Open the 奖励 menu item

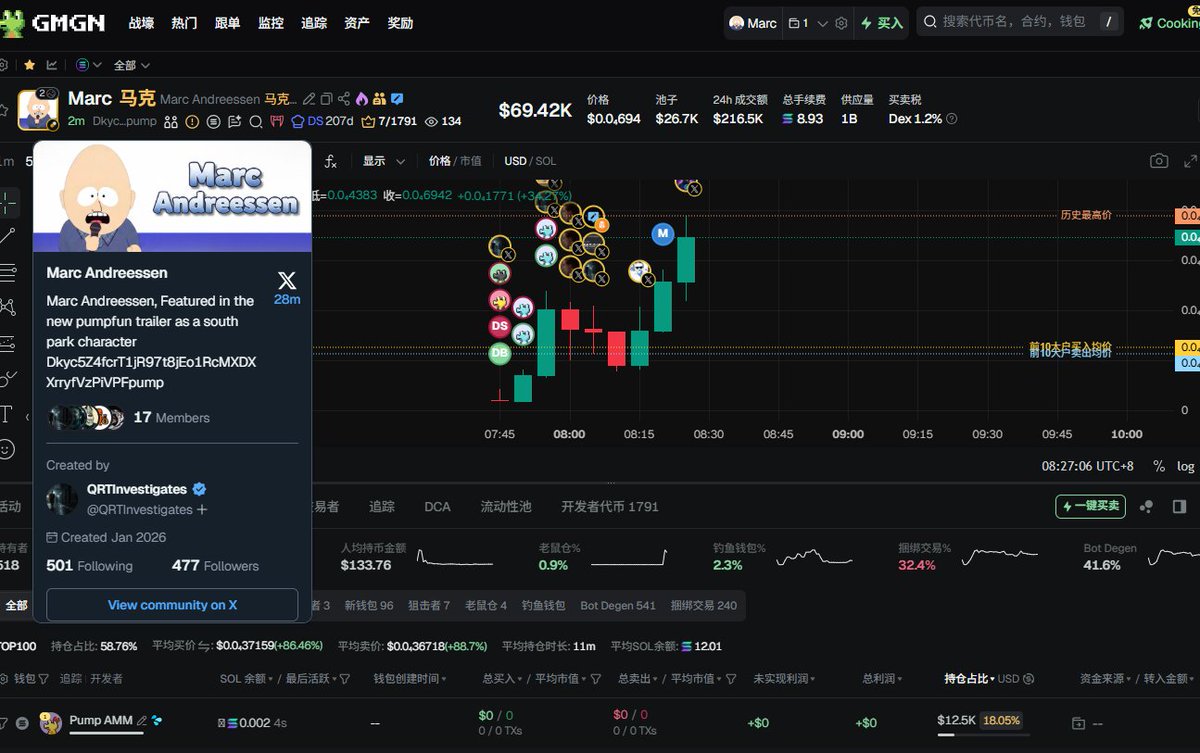coord(400,23)
